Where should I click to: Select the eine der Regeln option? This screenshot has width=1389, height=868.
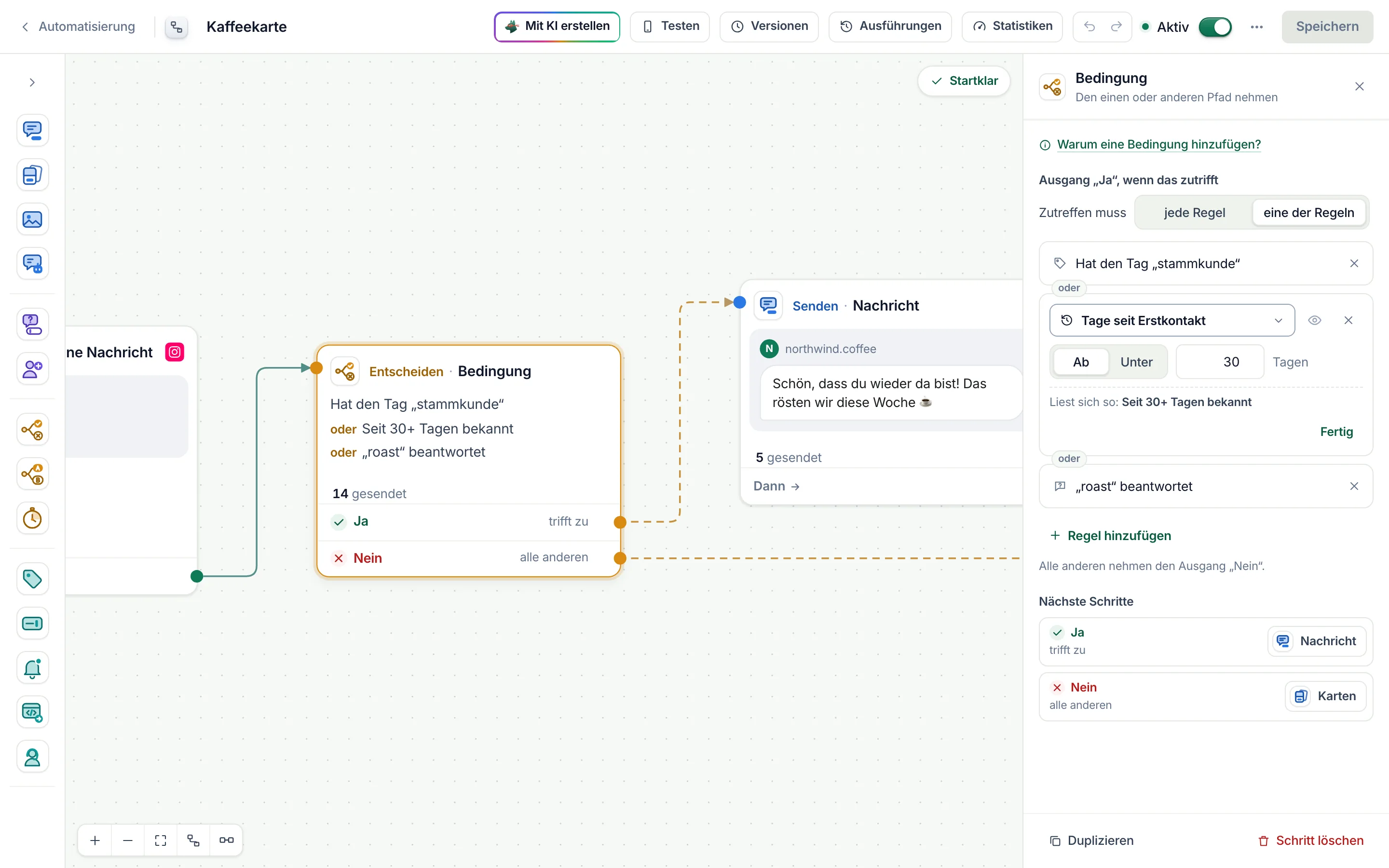pos(1308,213)
